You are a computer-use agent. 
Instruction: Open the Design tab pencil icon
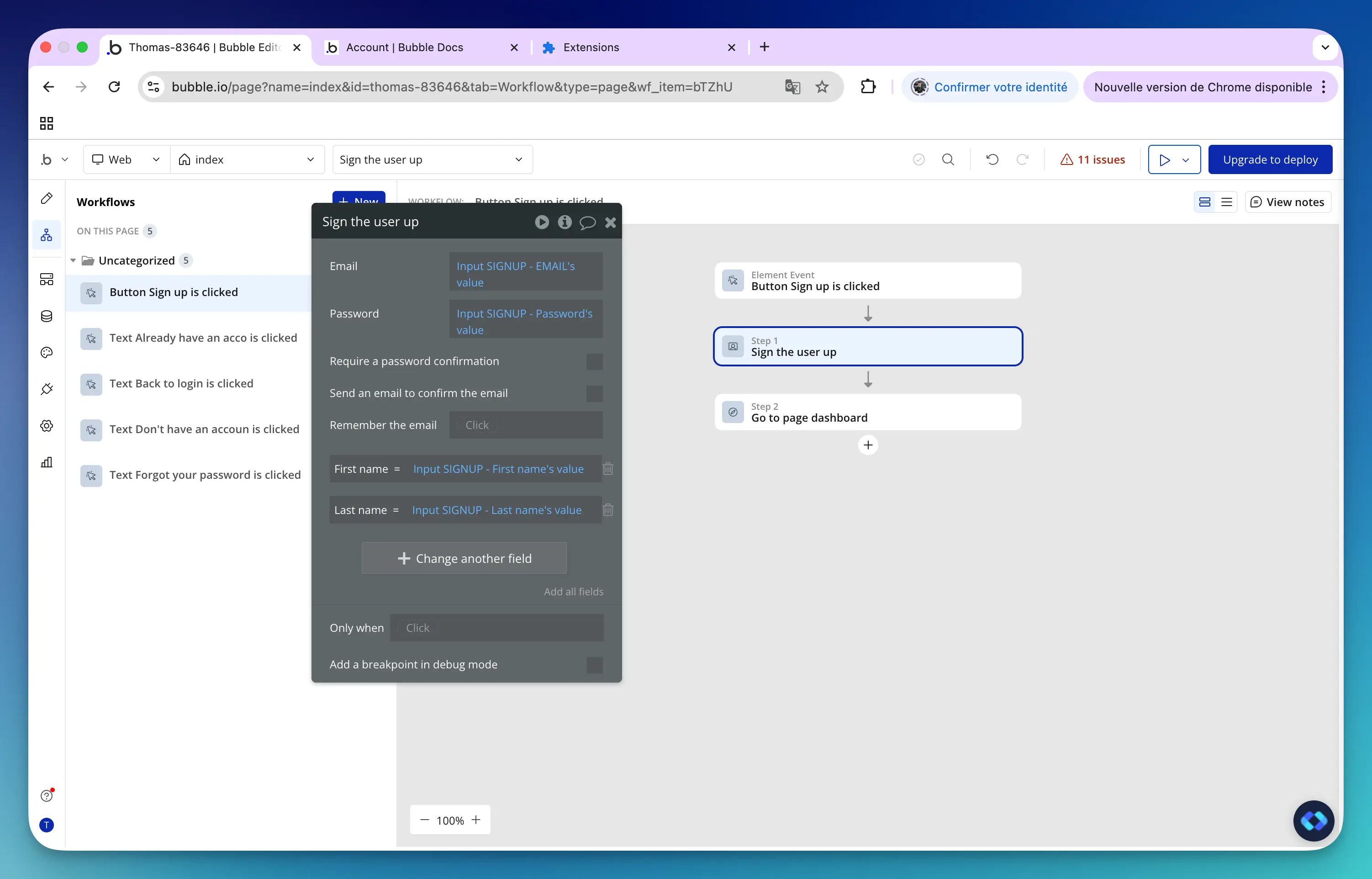pyautogui.click(x=47, y=198)
